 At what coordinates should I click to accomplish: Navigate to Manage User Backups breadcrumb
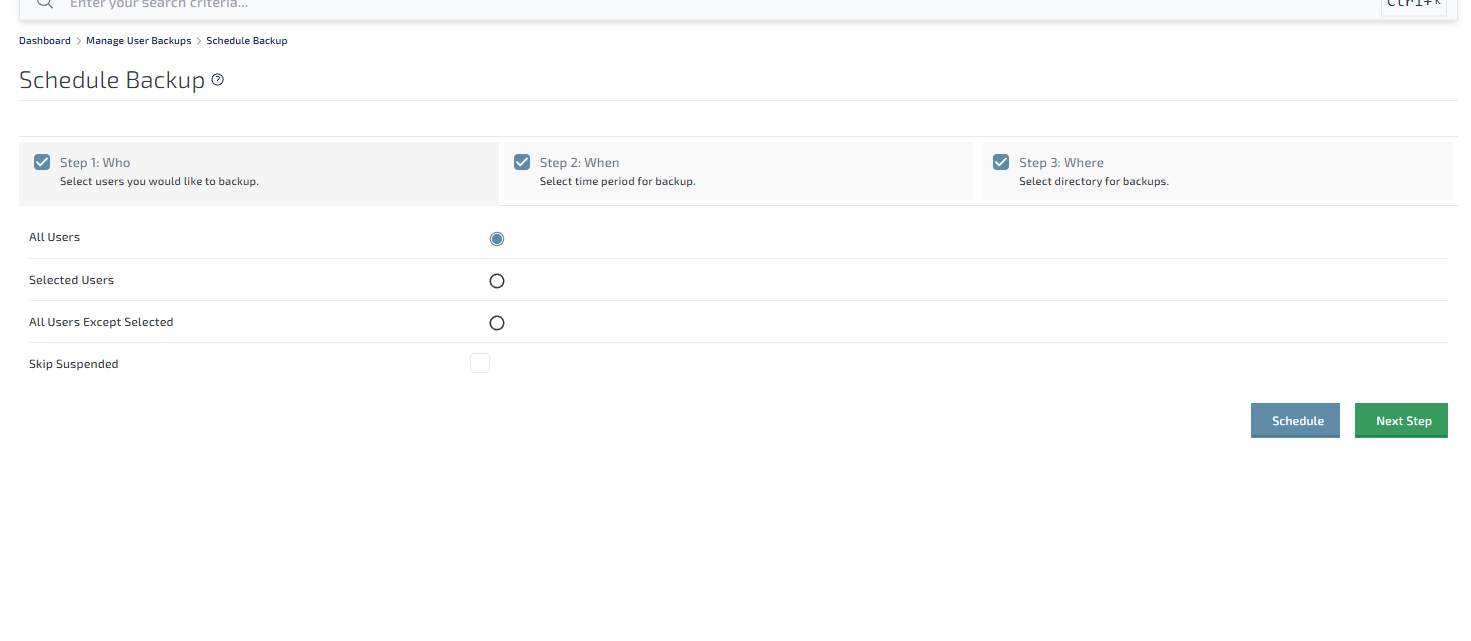(138, 41)
